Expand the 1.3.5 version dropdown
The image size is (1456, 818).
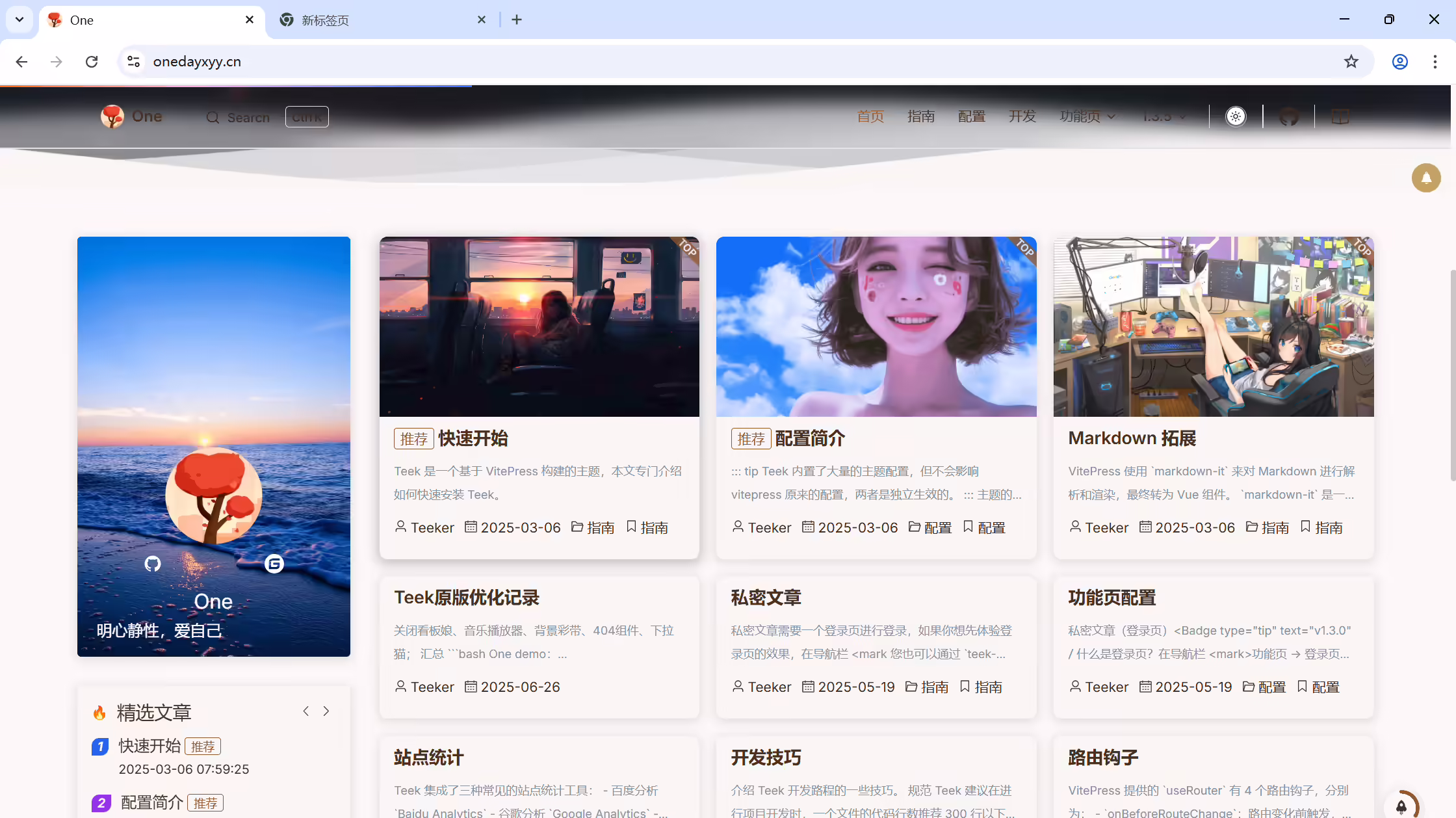click(1165, 116)
